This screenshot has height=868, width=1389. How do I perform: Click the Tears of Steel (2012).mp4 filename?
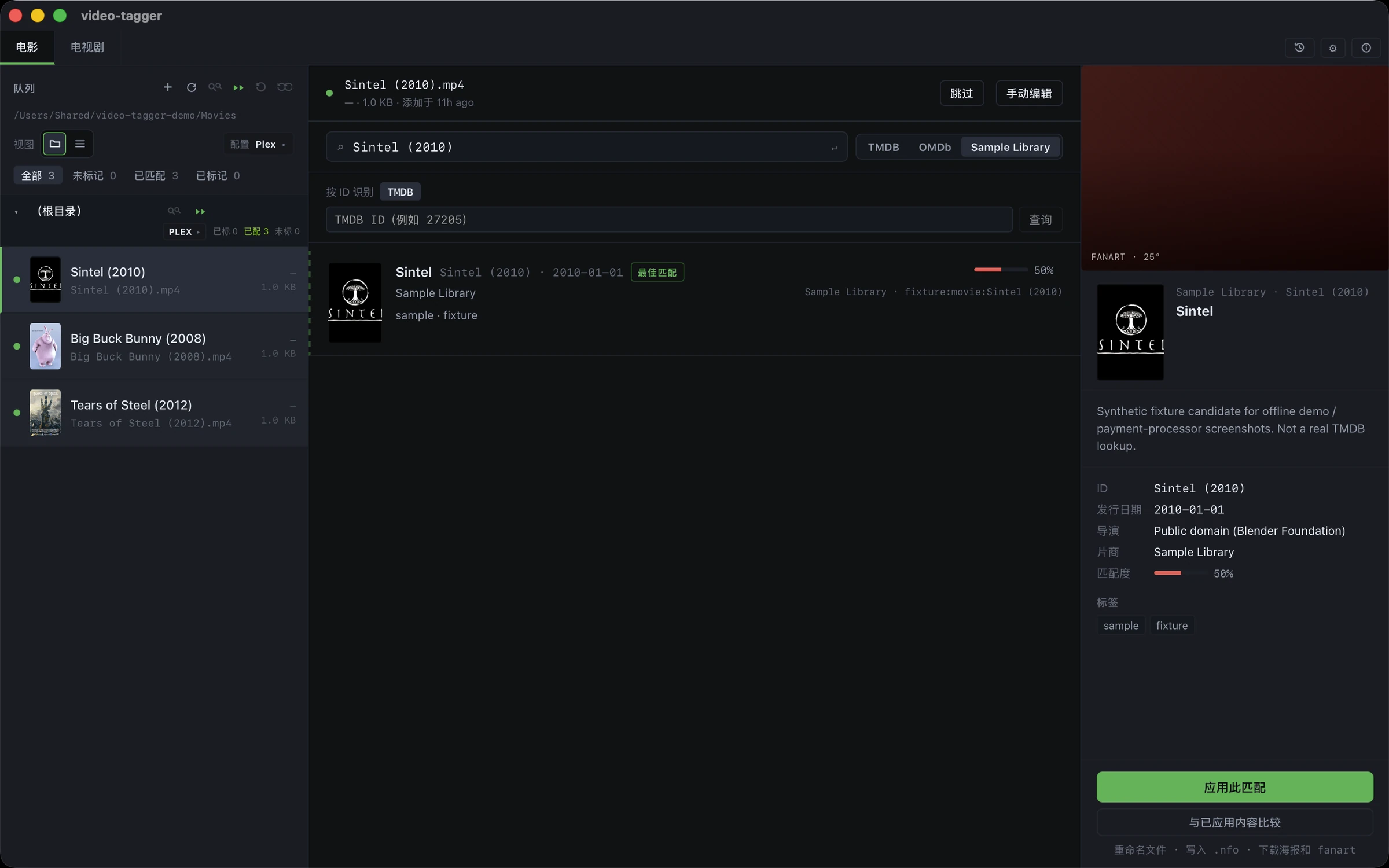click(151, 424)
